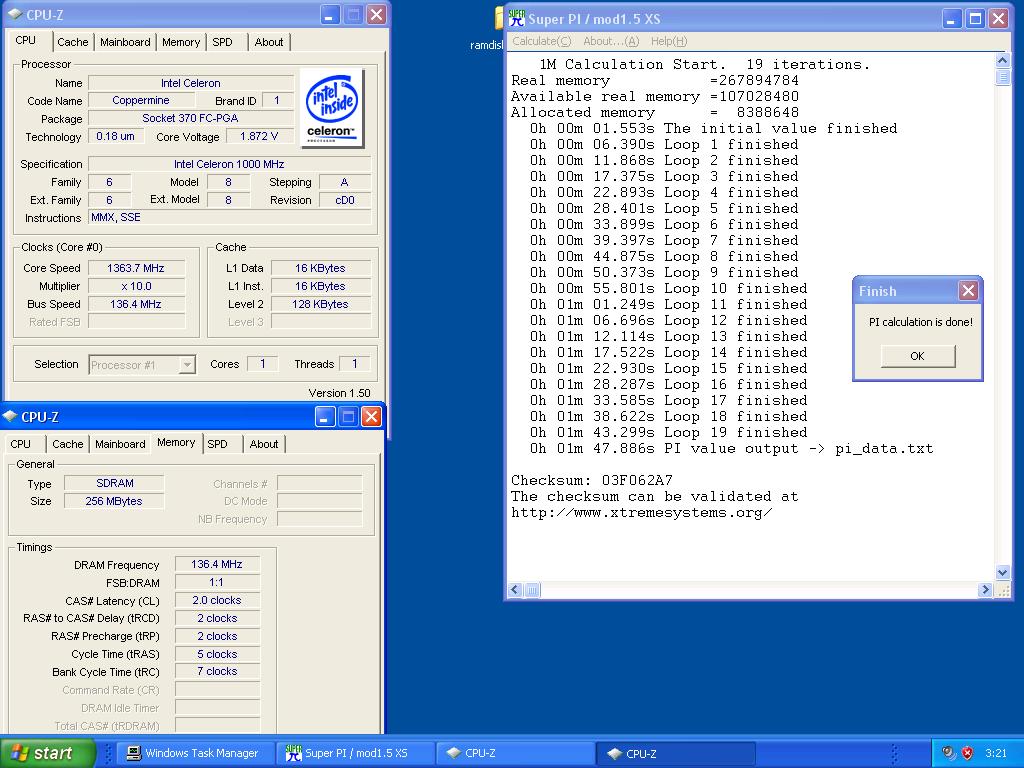The image size is (1024, 768).
Task: Click the Socket 370 FC-PGA package field
Action: (x=191, y=118)
